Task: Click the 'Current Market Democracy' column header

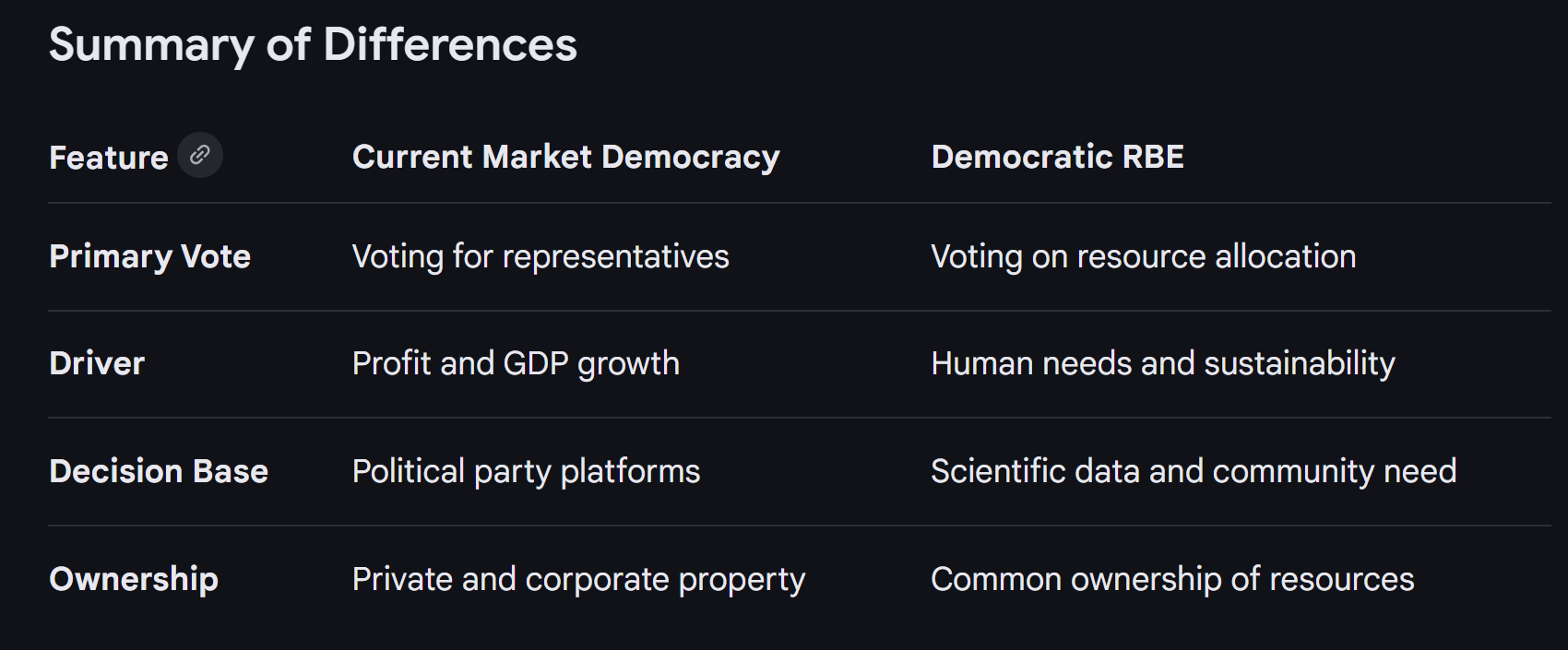Action: (x=565, y=157)
